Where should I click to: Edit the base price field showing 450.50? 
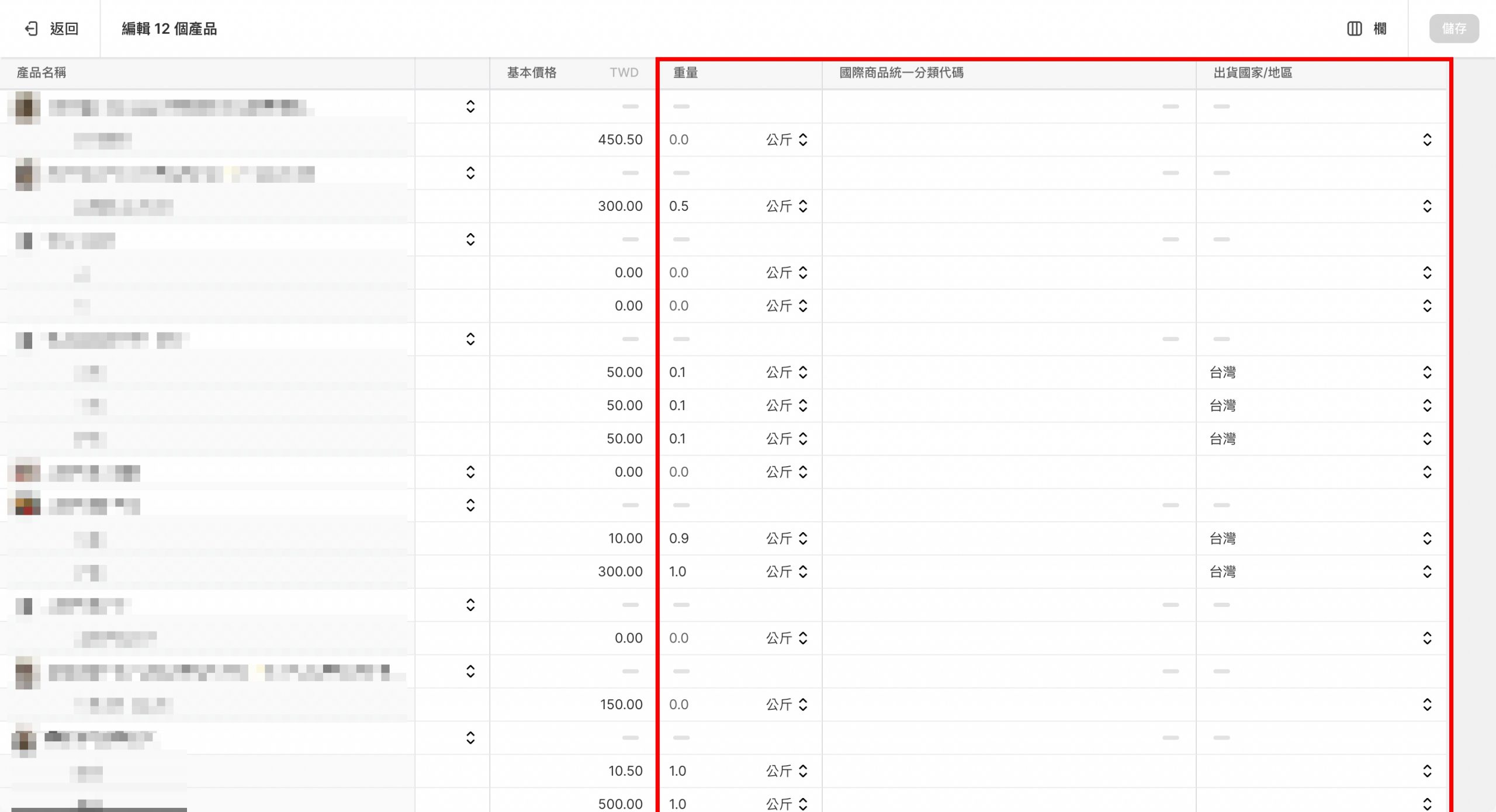click(x=619, y=140)
